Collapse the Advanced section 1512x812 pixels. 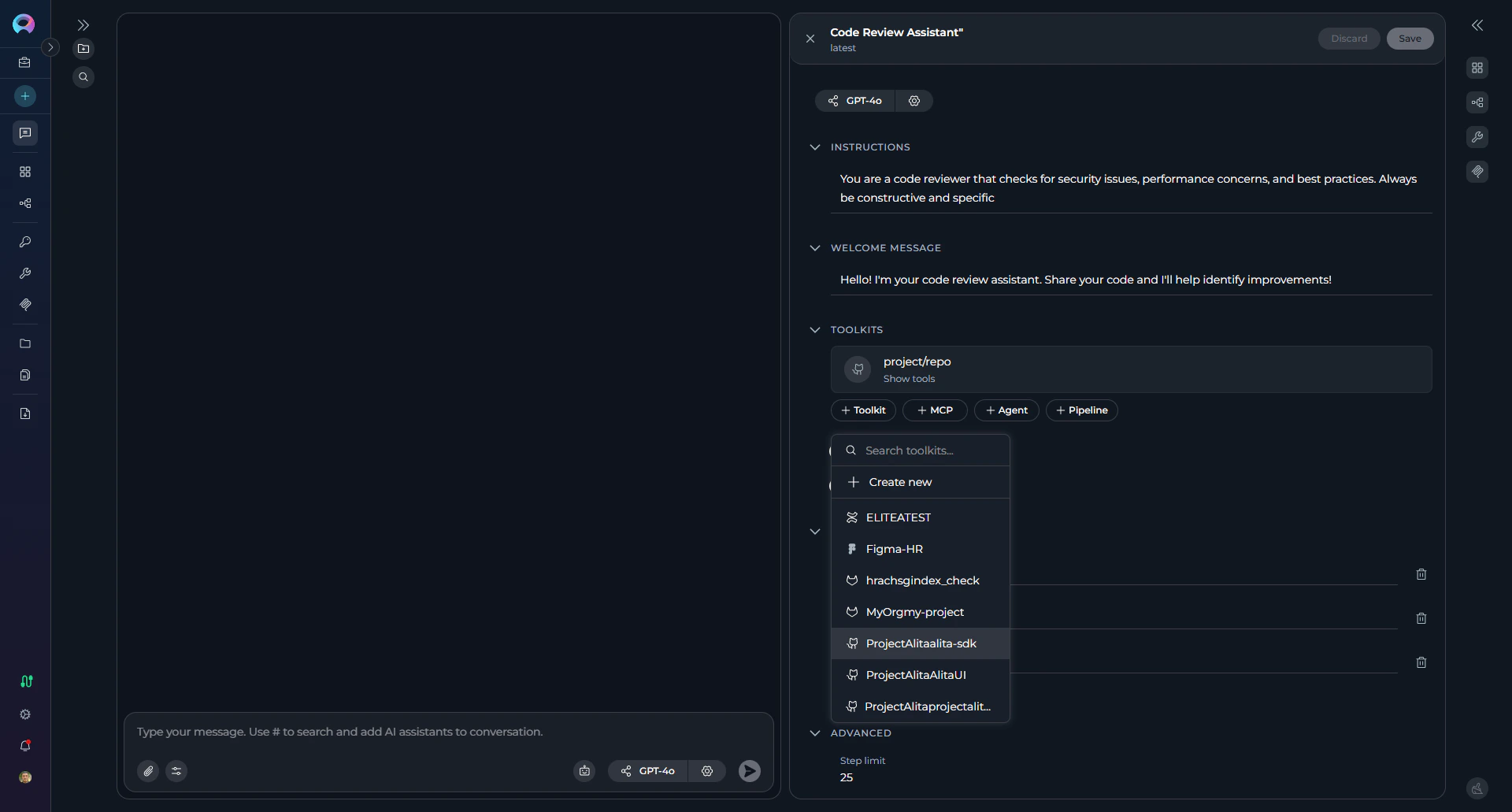pyautogui.click(x=815, y=732)
